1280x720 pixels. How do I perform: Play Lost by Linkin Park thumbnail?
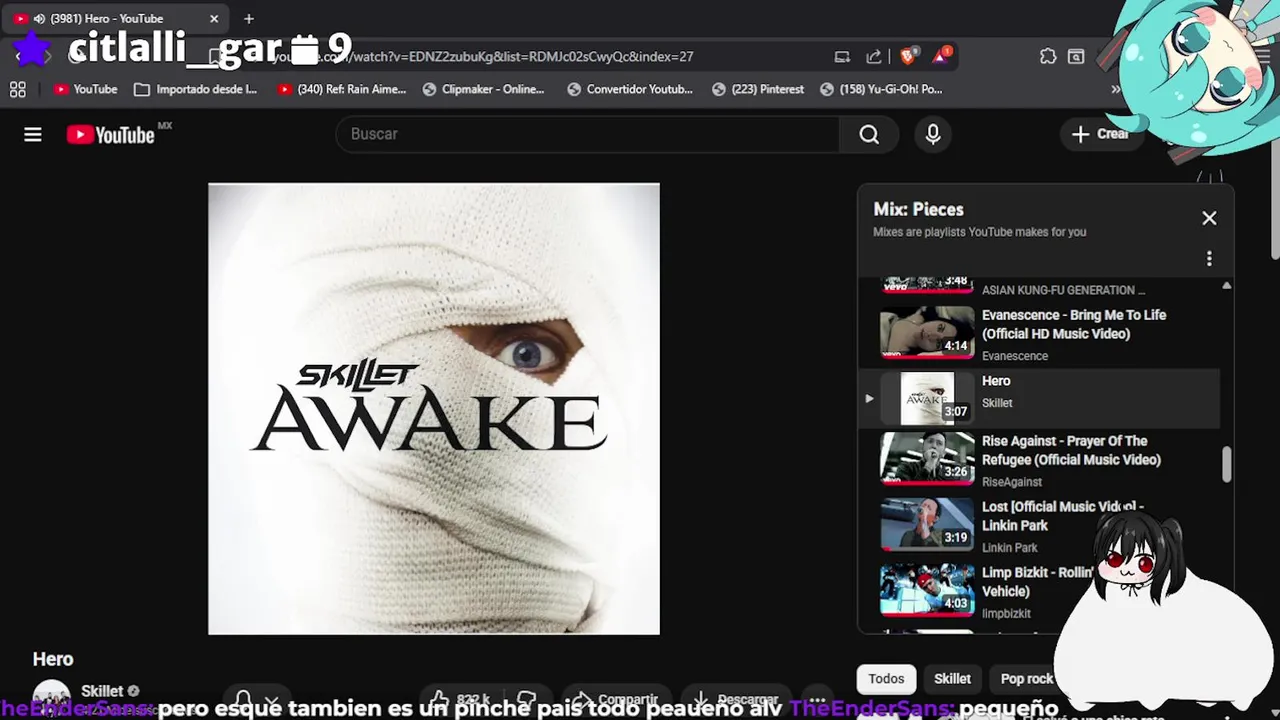[x=927, y=524]
